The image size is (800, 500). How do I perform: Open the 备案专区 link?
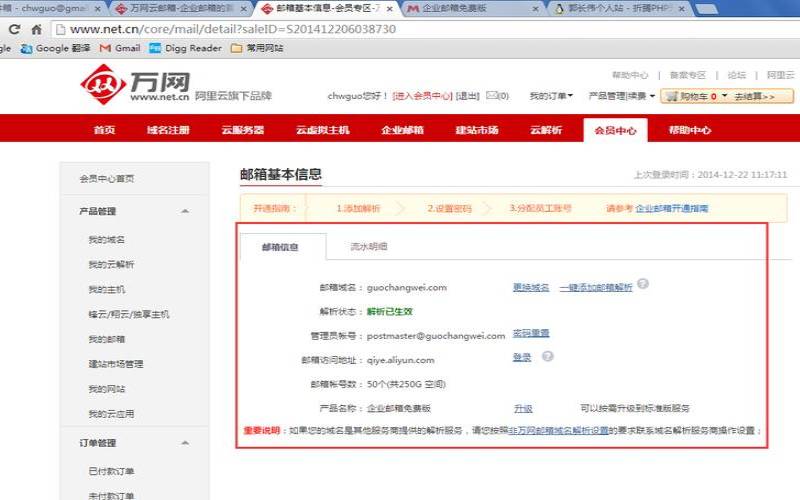click(x=687, y=75)
